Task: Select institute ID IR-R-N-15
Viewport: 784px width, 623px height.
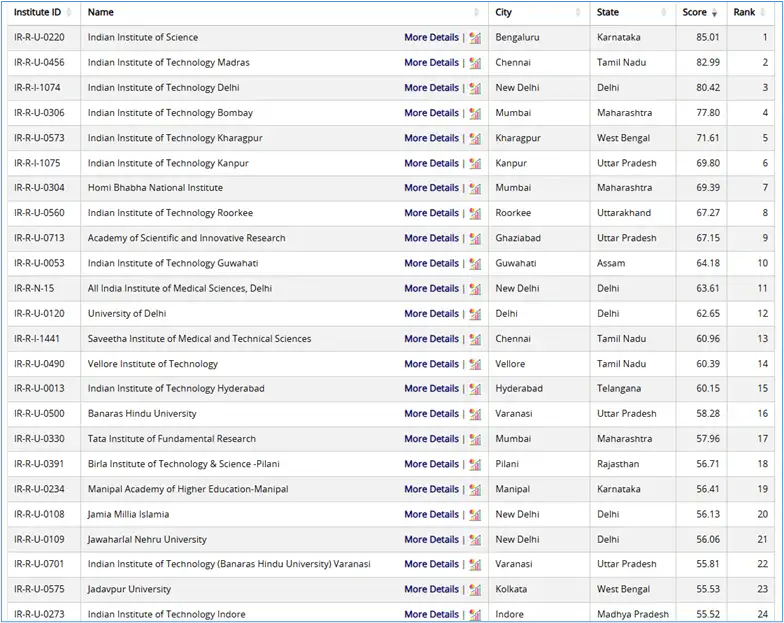Action: coord(34,288)
